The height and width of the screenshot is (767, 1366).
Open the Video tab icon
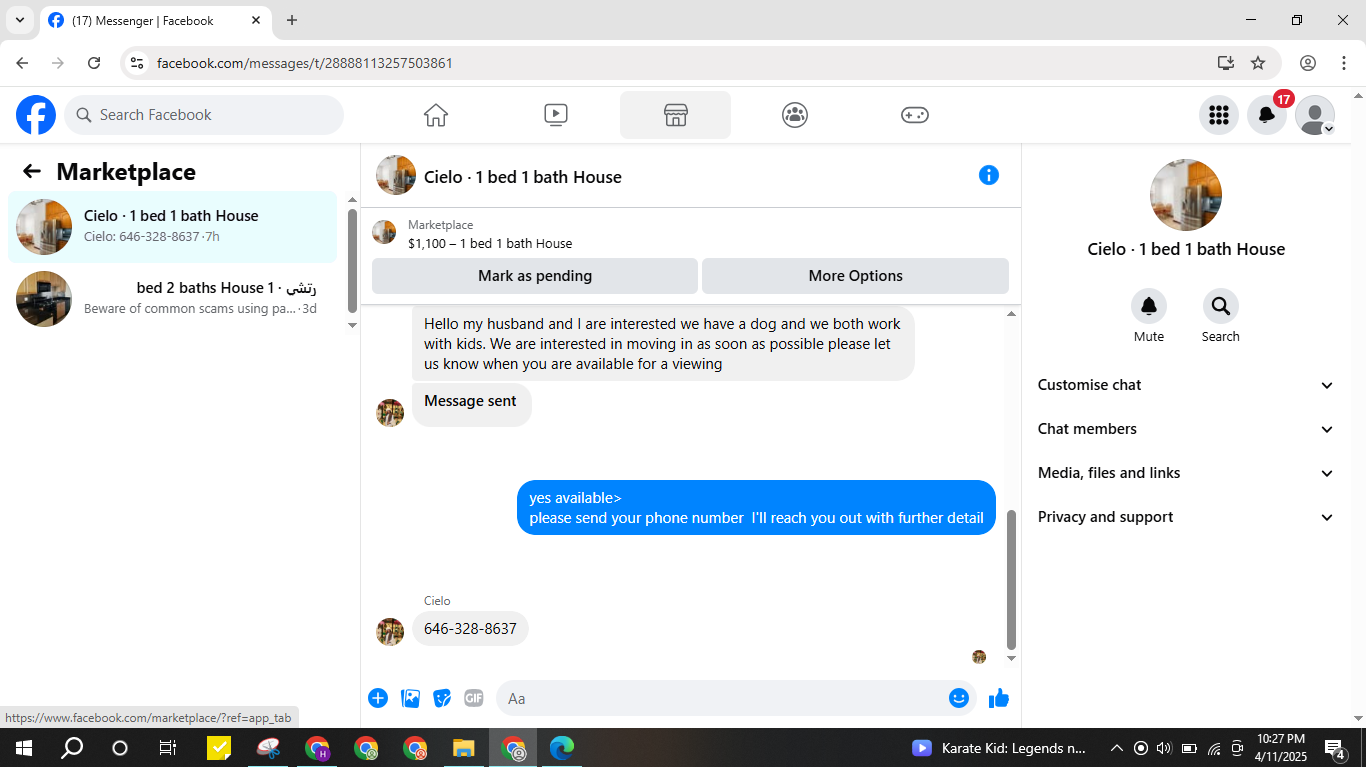[x=556, y=115]
